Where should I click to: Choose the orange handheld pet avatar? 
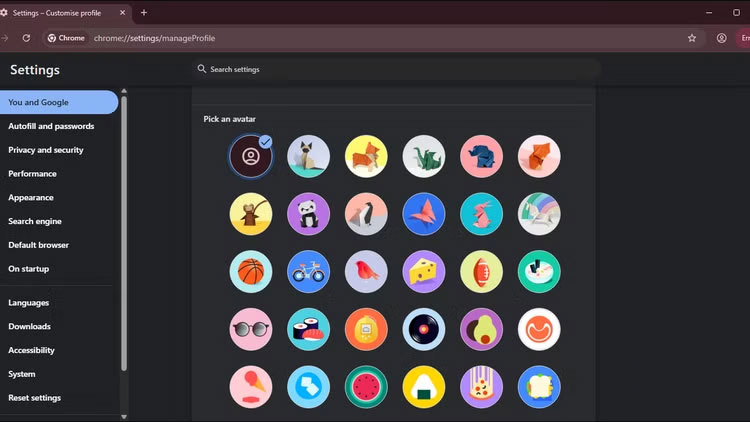366,329
